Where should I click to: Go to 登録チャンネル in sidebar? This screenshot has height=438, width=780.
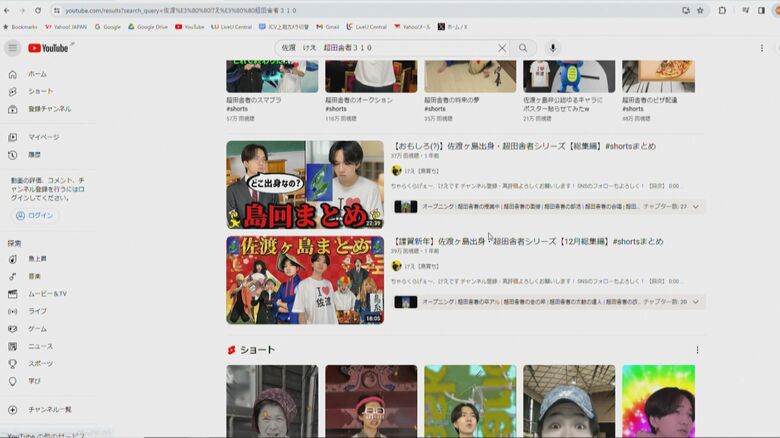[x=49, y=108]
